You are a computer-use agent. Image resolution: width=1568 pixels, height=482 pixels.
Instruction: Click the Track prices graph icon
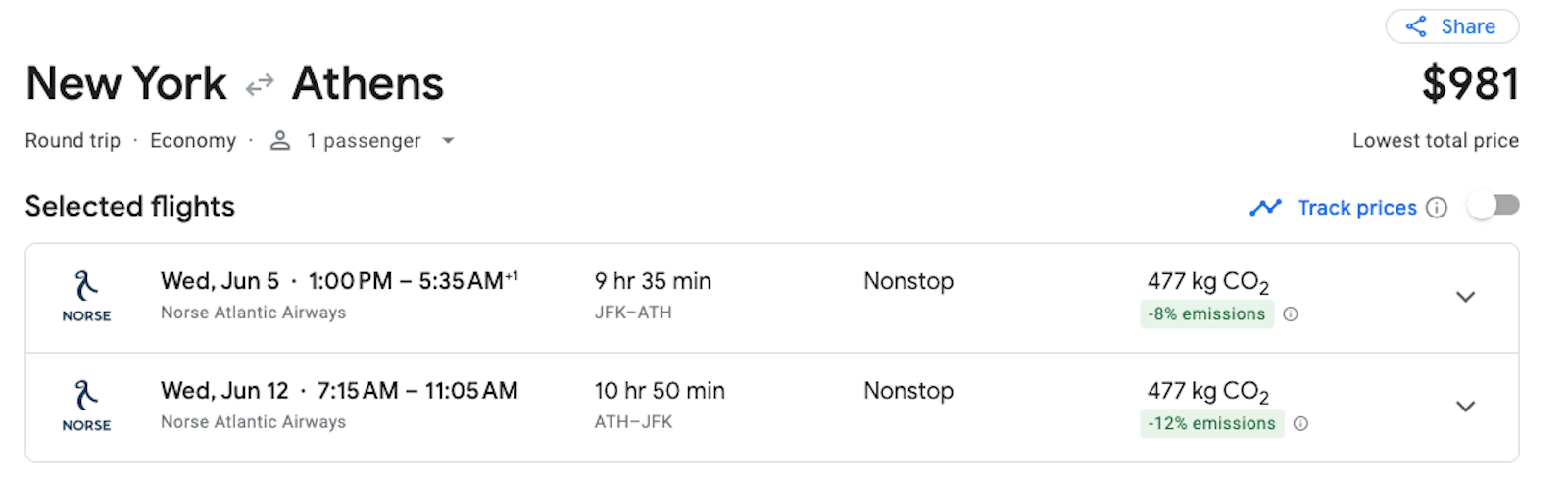[1265, 208]
